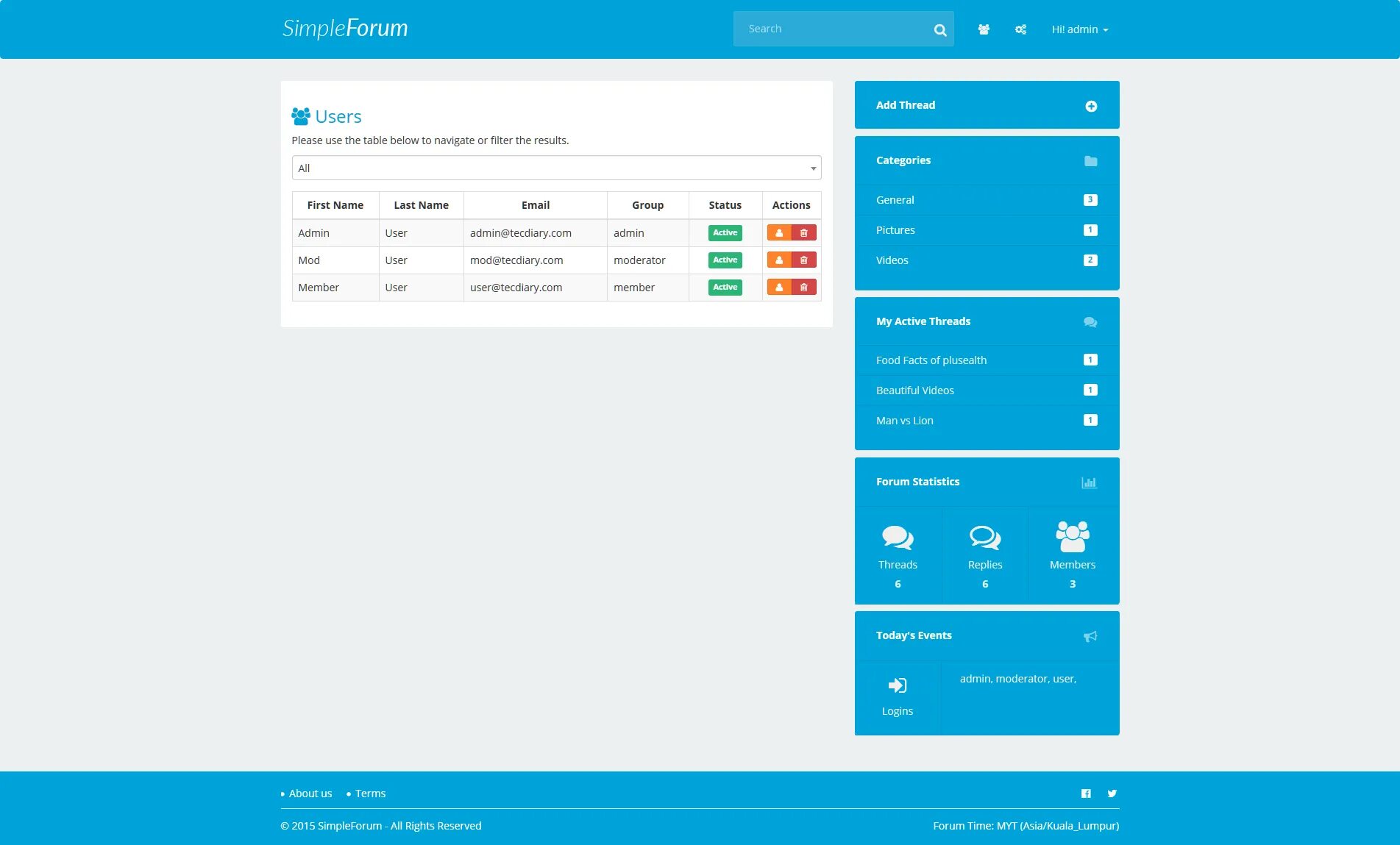The height and width of the screenshot is (845, 1400).
Task: Open the Twitter icon in footer
Action: (1112, 794)
